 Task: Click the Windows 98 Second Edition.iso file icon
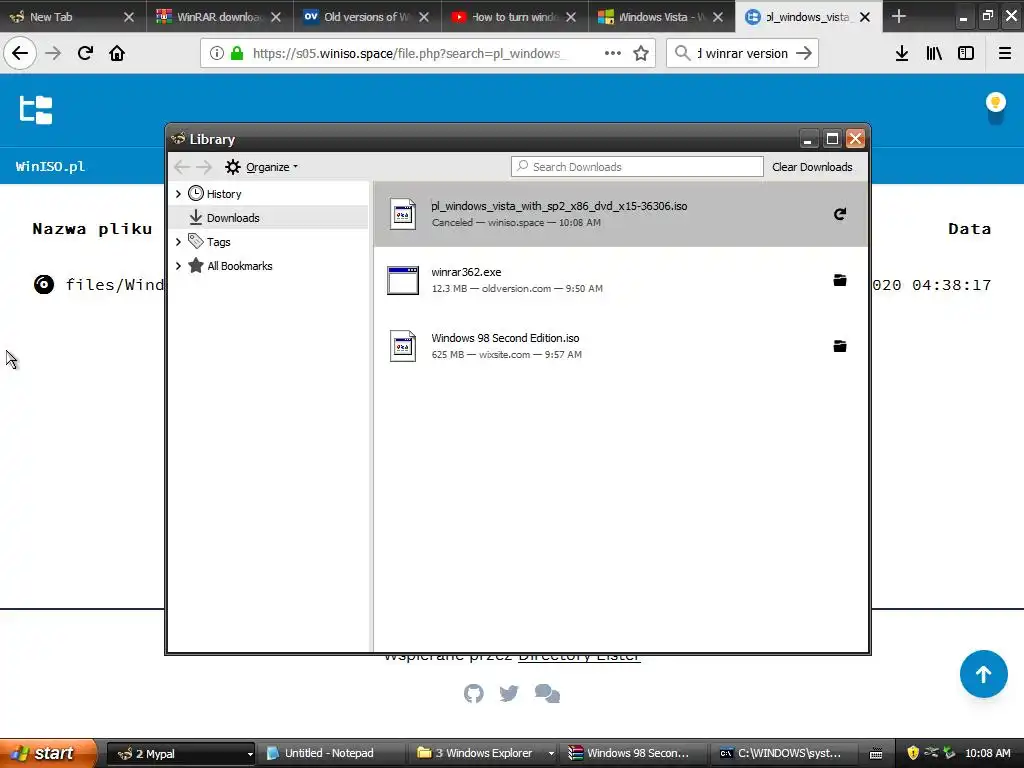pyautogui.click(x=403, y=346)
